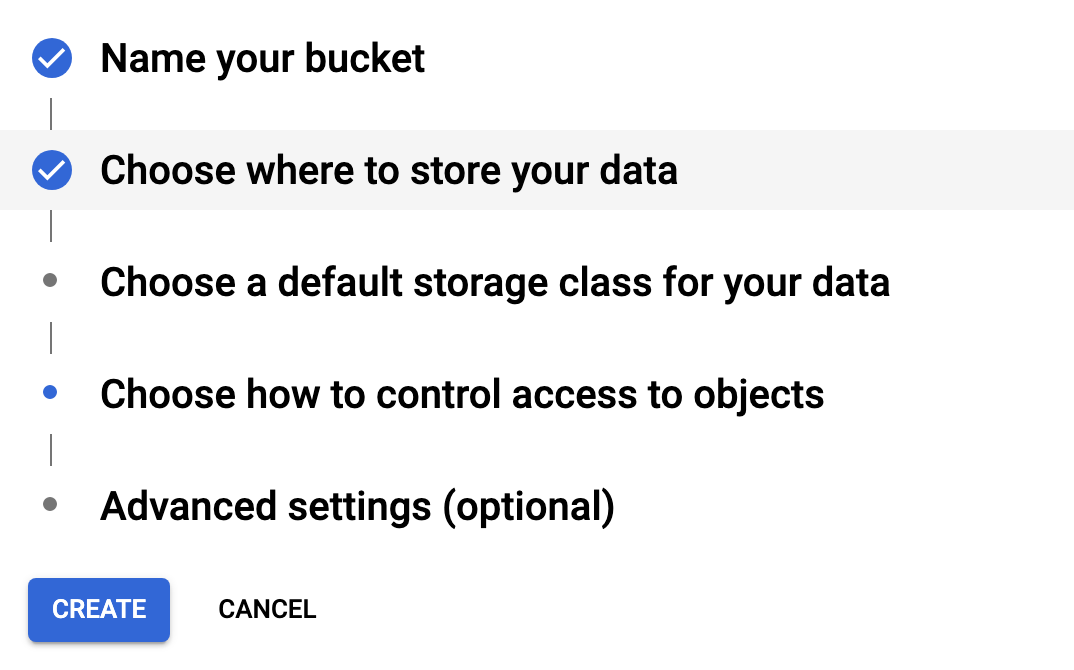Click the CREATE button
Viewport: 1074px width, 670px height.
[98, 609]
